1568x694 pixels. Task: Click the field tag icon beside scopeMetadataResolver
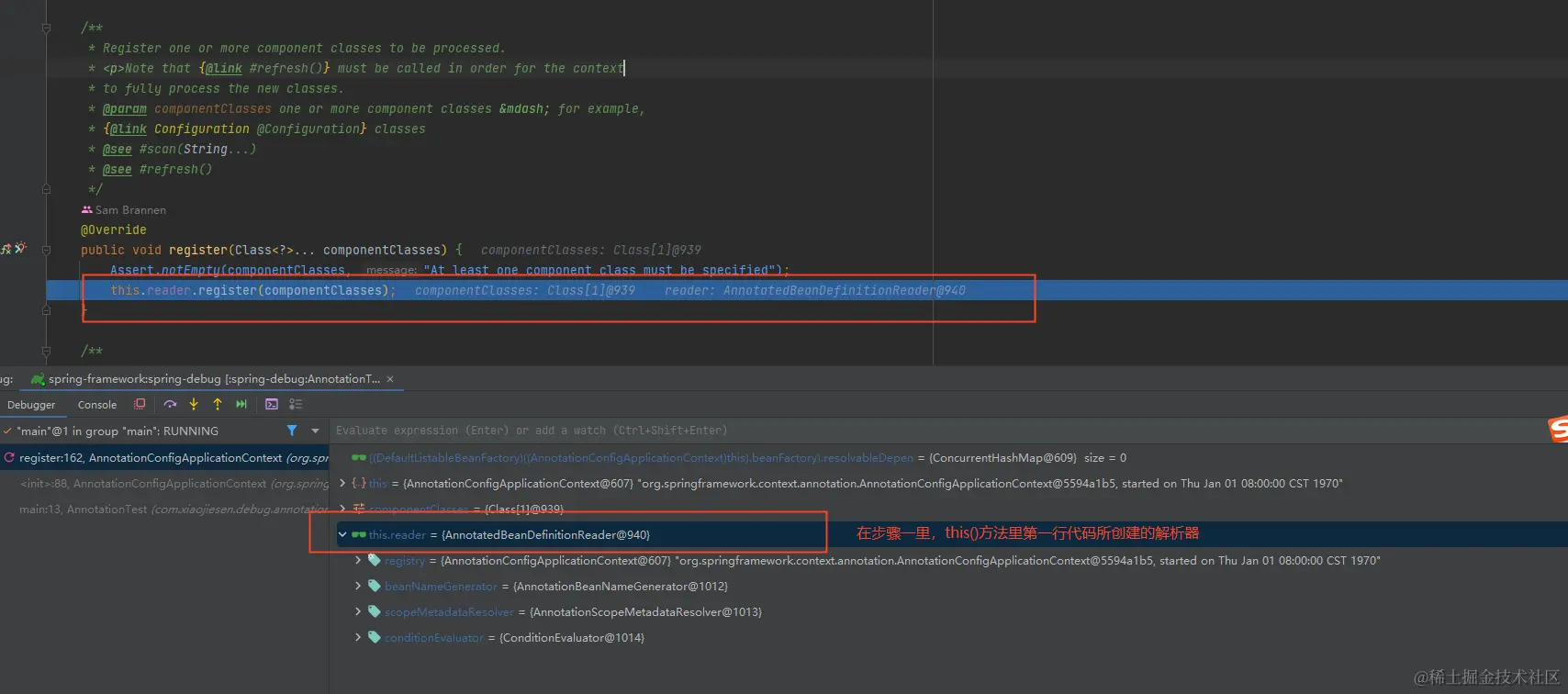[x=375, y=611]
